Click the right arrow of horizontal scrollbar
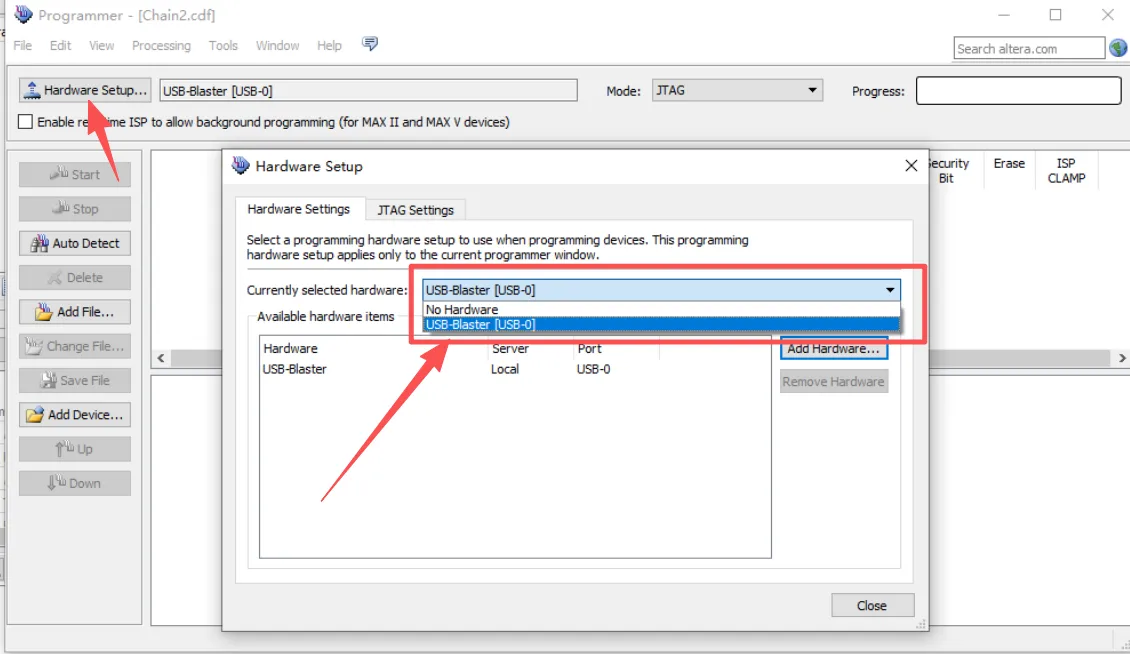Image resolution: width=1130 pixels, height=654 pixels. click(1121, 358)
